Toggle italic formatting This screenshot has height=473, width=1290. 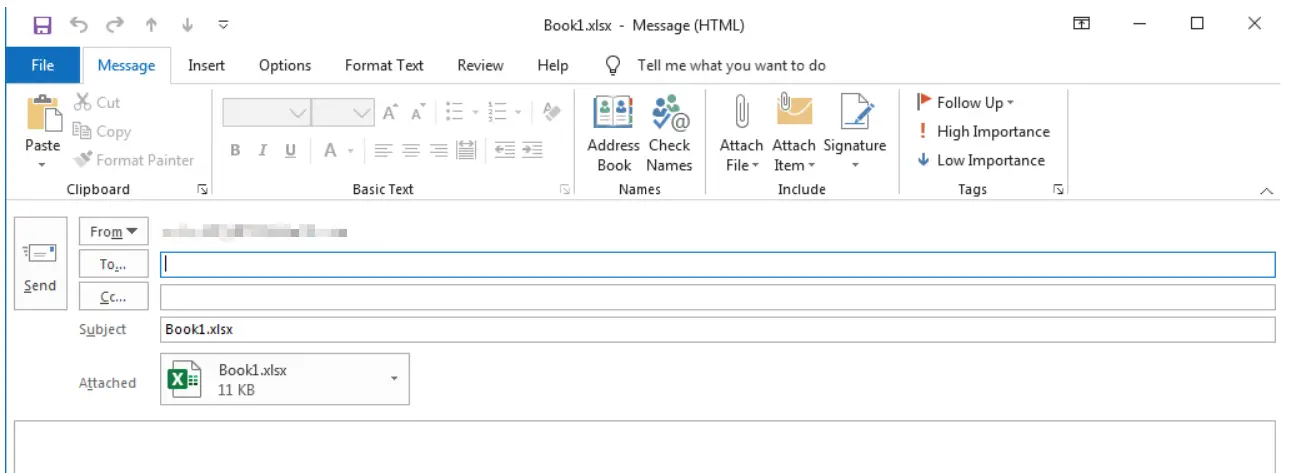tap(263, 150)
